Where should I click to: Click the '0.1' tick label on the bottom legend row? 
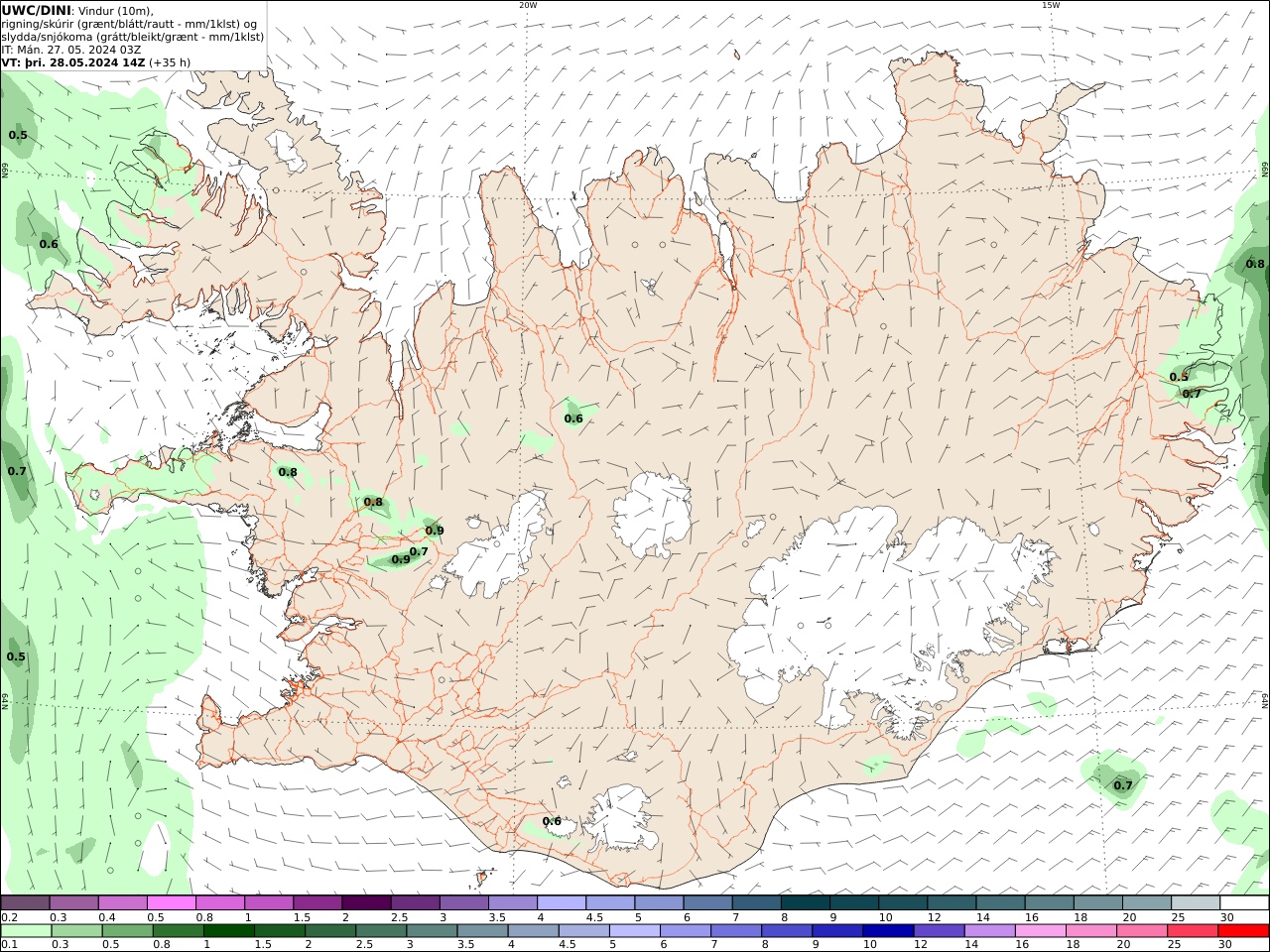[x=8, y=945]
